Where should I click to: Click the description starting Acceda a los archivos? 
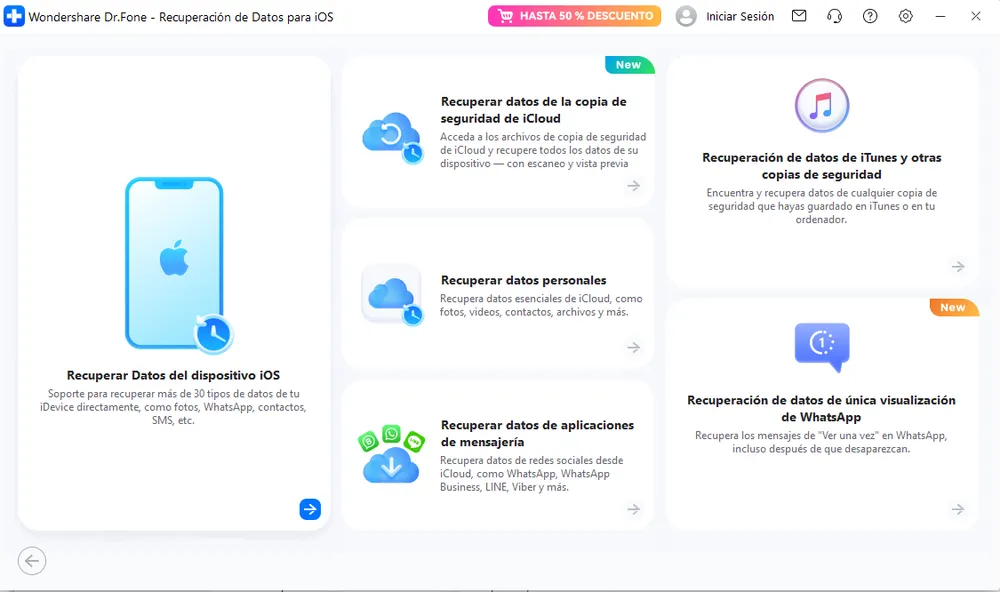click(543, 150)
